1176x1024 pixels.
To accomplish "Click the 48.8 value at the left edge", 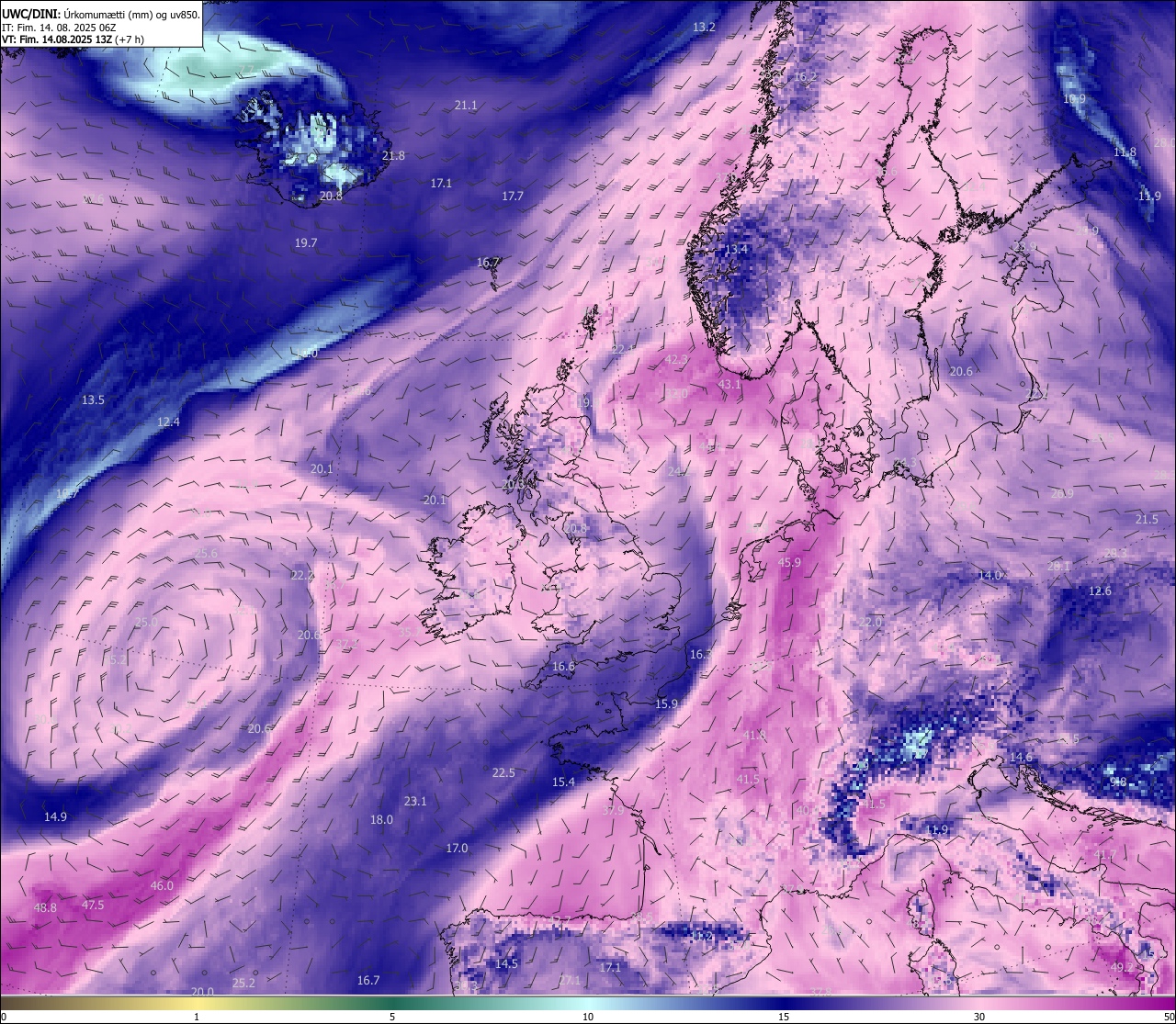I will 44,908.
